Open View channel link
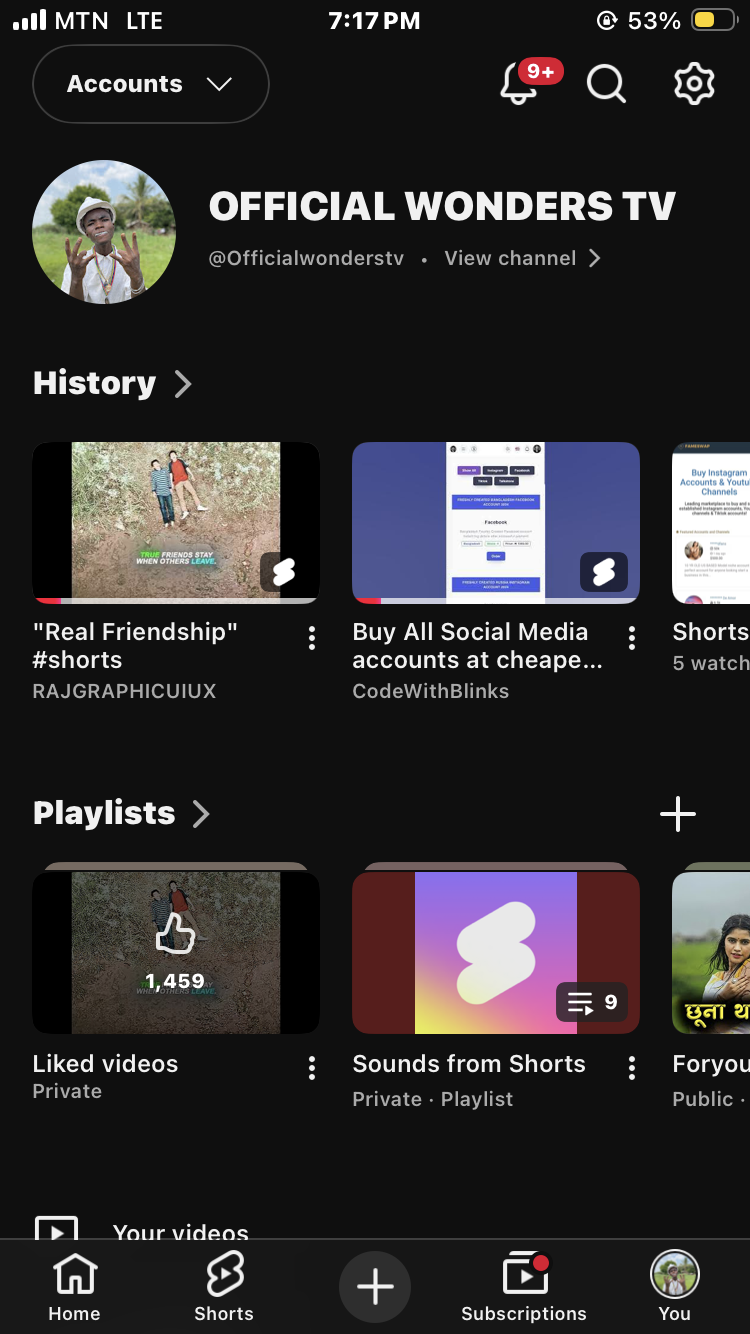The height and width of the screenshot is (1334, 750). (x=511, y=258)
